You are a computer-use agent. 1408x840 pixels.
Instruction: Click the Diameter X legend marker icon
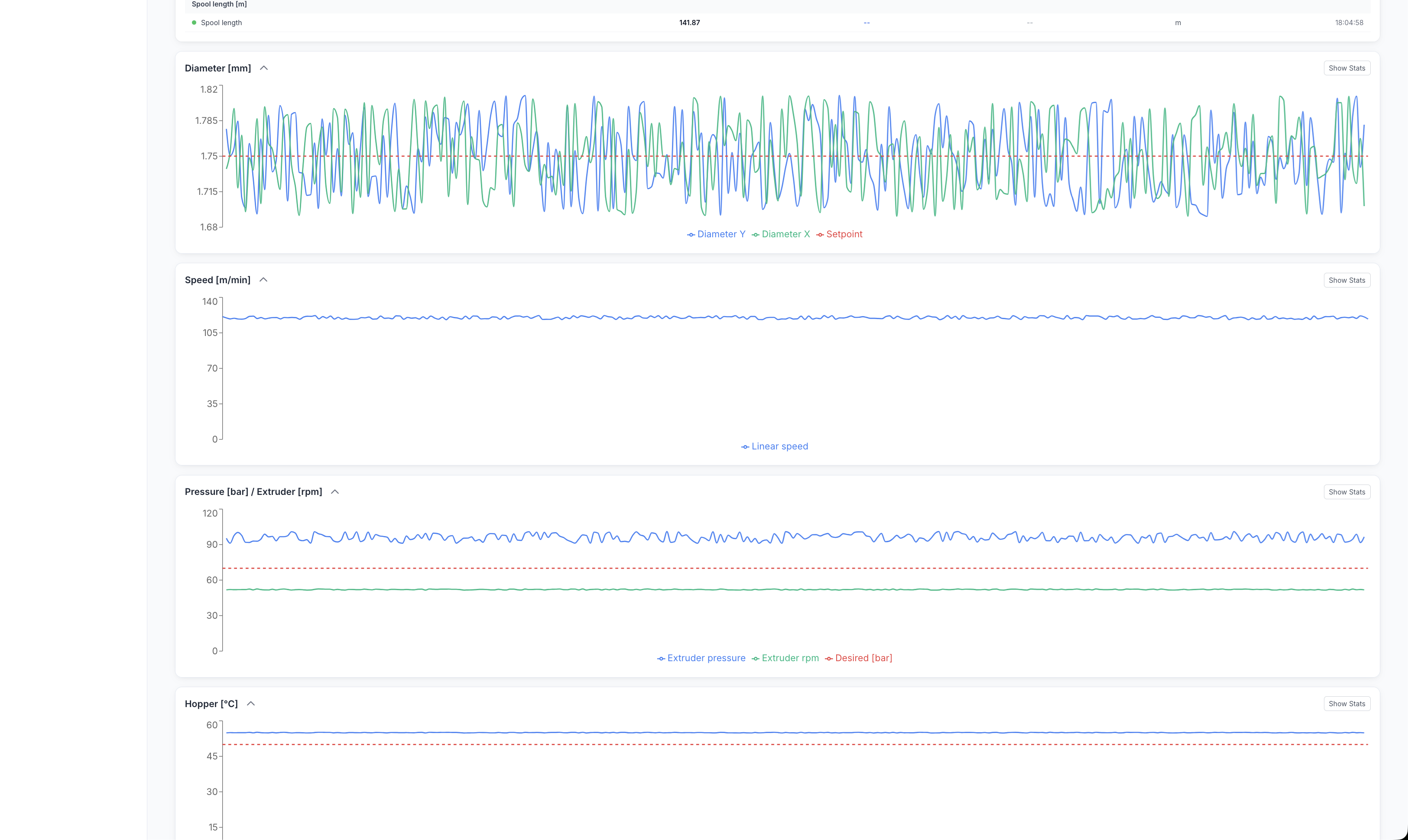pyautogui.click(x=756, y=234)
